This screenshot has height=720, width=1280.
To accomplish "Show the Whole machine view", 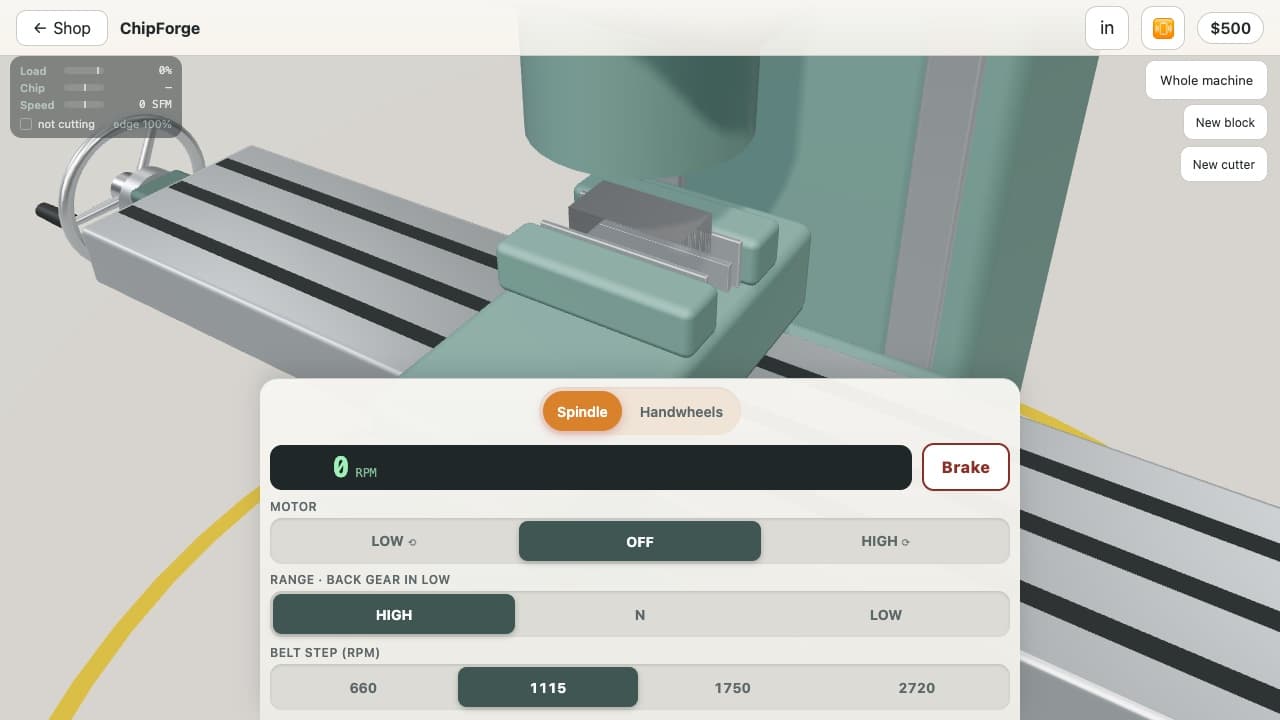I will 1206,80.
